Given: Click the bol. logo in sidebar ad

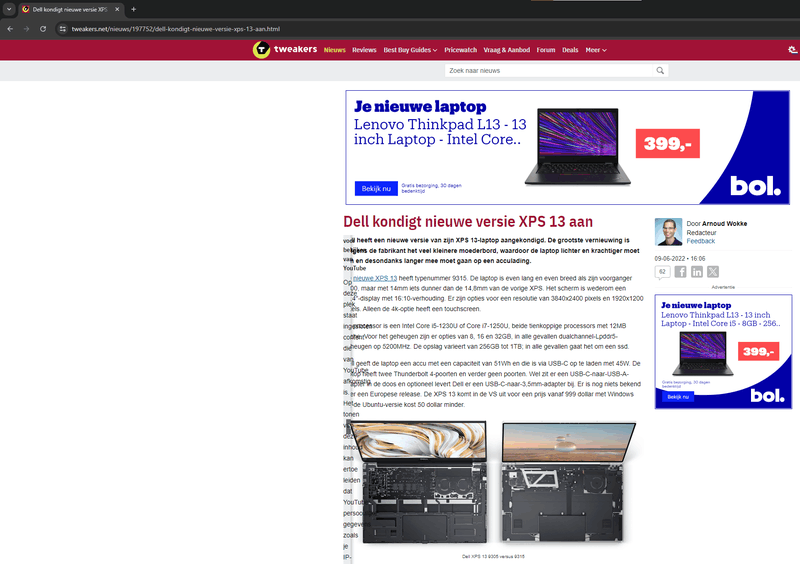Looking at the screenshot, I should point(767,396).
